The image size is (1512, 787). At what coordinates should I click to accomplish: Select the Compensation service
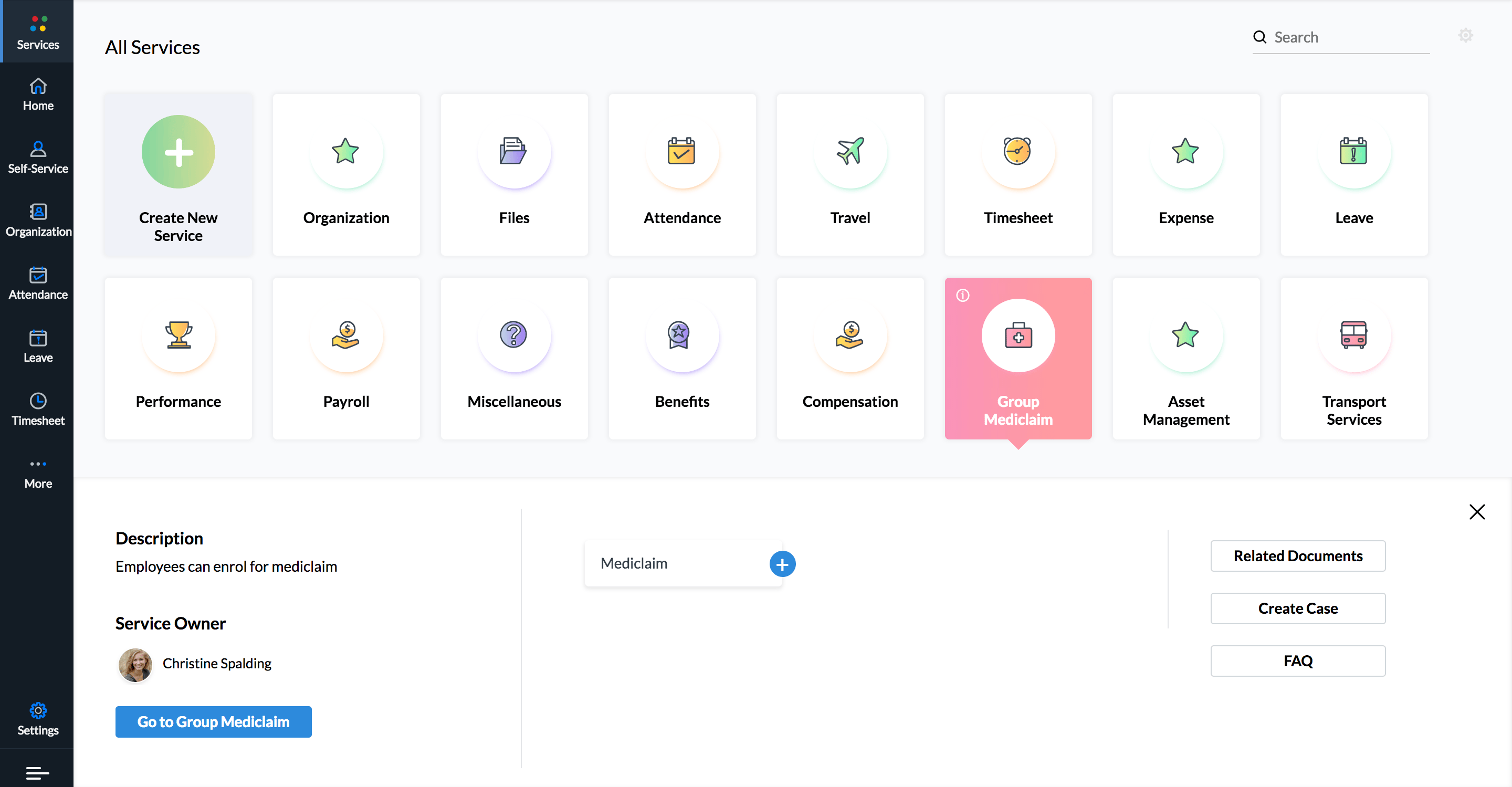coord(850,358)
